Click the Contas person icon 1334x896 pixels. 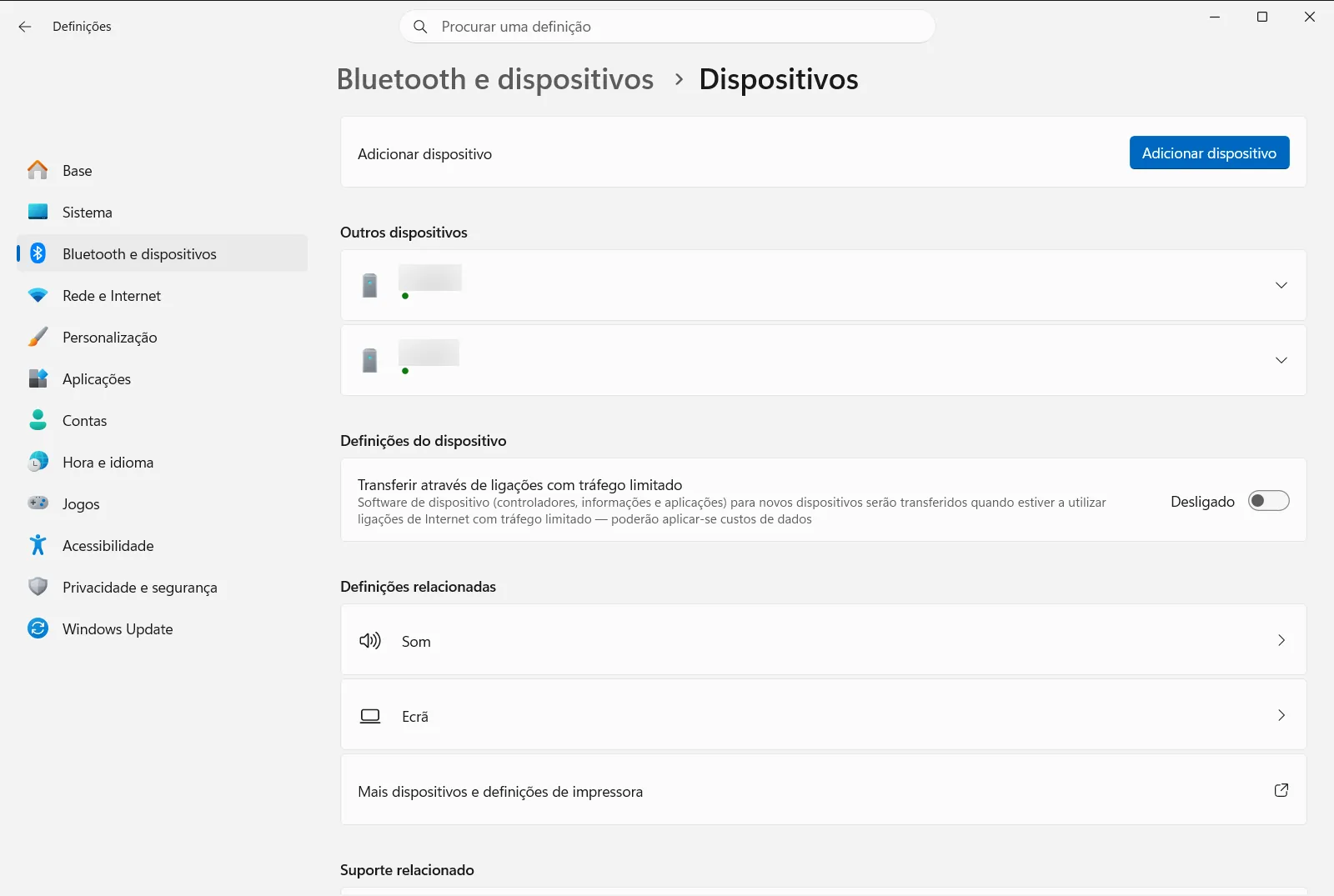coord(38,420)
